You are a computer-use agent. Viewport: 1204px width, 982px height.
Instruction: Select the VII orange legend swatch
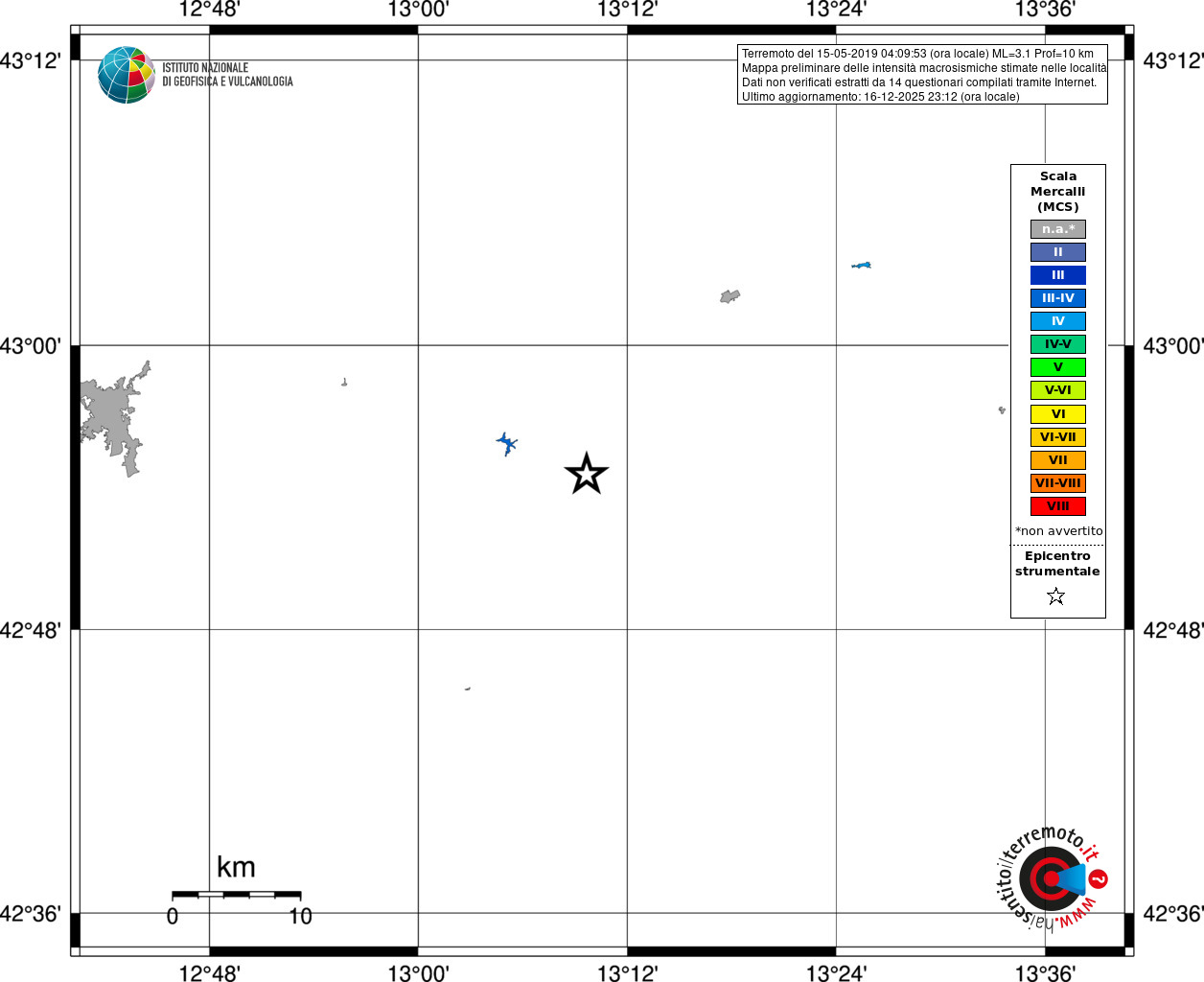(1058, 460)
